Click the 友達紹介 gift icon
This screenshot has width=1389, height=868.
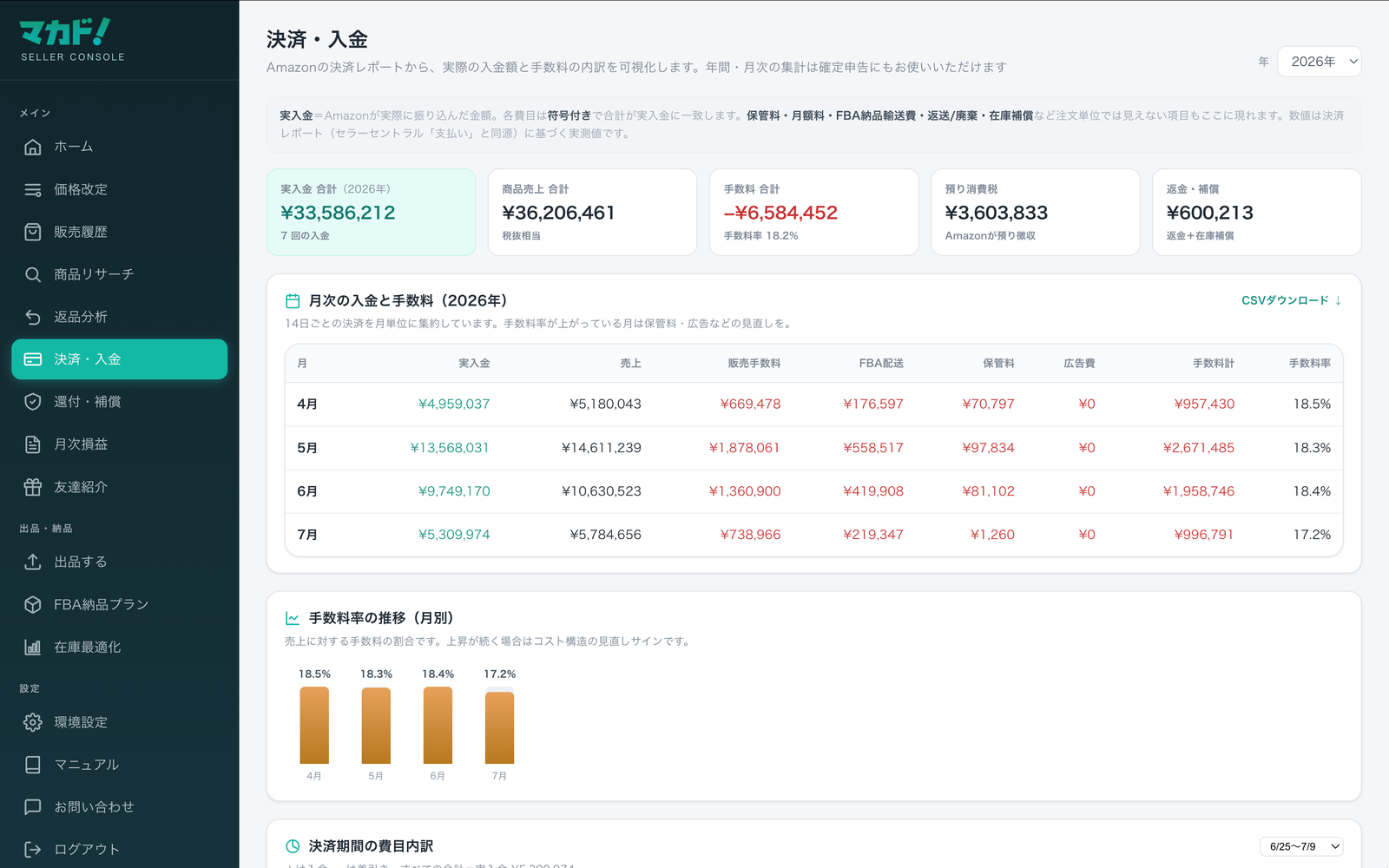33,487
